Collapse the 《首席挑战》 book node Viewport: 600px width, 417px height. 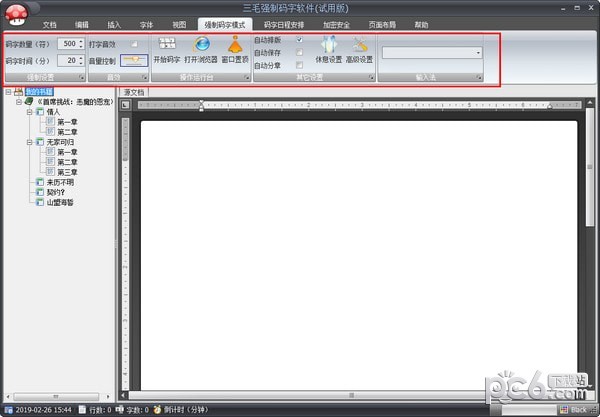click(x=19, y=102)
